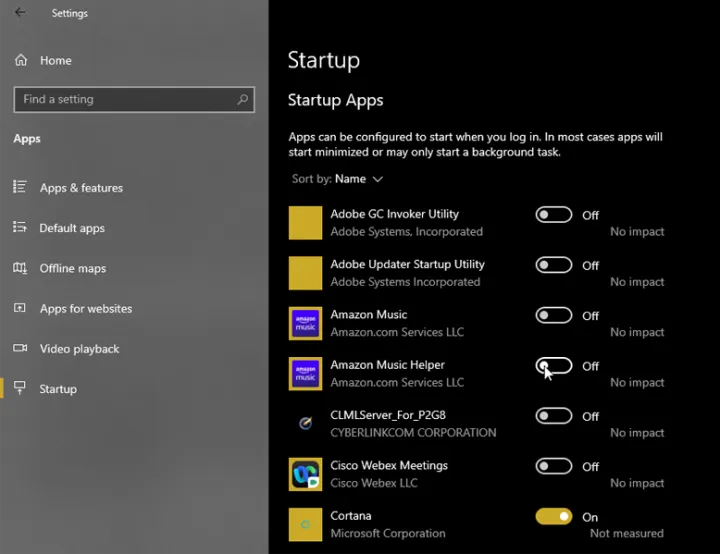This screenshot has height=554, width=720.
Task: Click the Home icon in sidebar
Action: [x=21, y=60]
